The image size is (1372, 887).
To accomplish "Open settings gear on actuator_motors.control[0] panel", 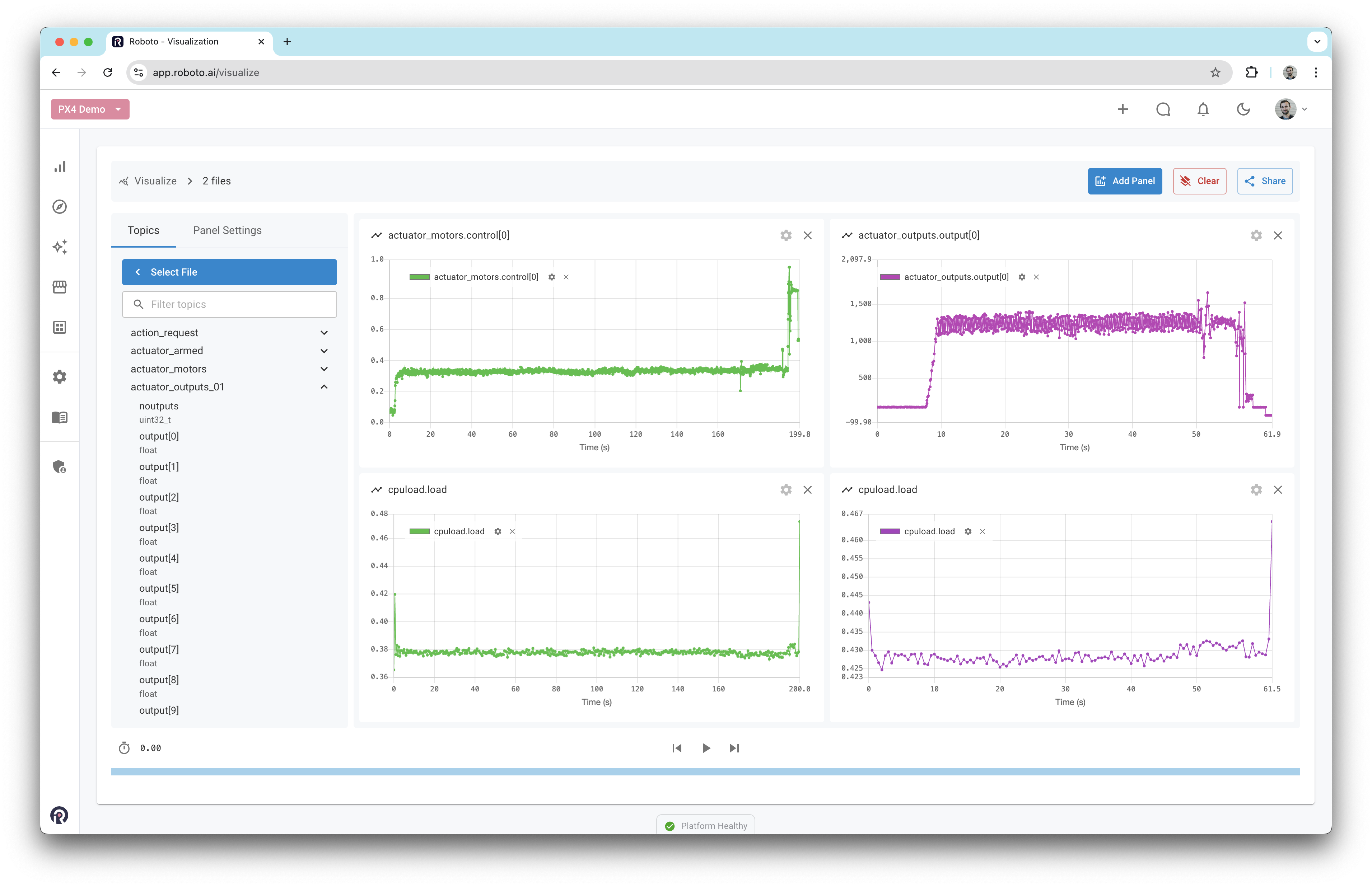I will (786, 236).
